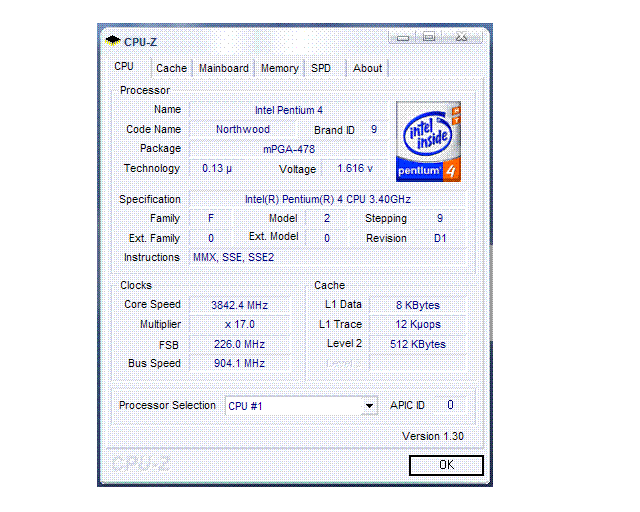This screenshot has width=640, height=512.
Task: Click the Voltage value 1.616 v
Action: point(355,168)
